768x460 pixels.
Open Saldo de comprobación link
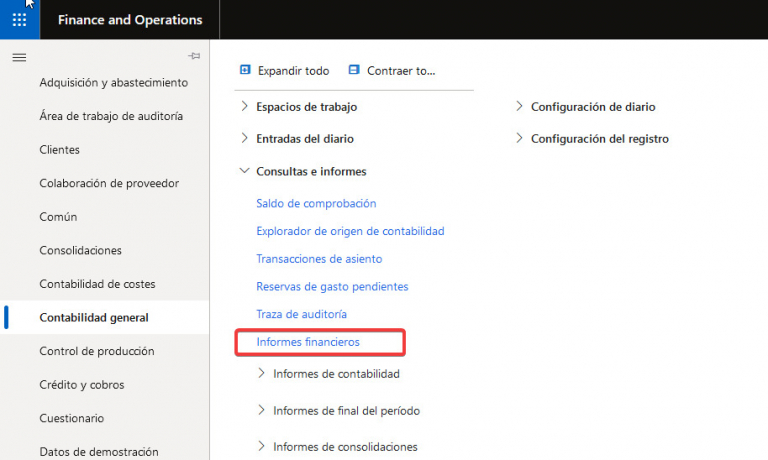(316, 203)
